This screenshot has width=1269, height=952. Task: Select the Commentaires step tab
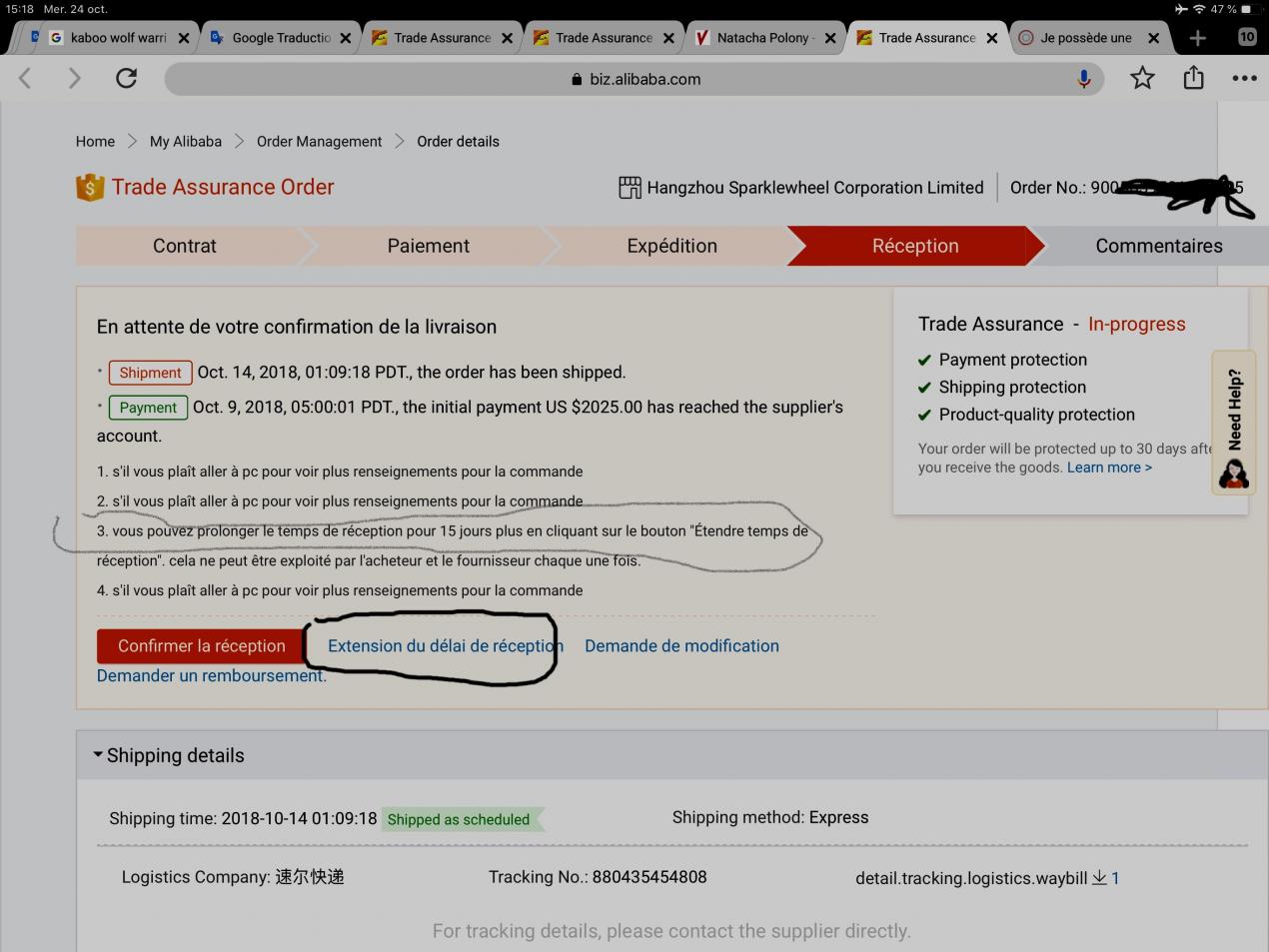1159,246
